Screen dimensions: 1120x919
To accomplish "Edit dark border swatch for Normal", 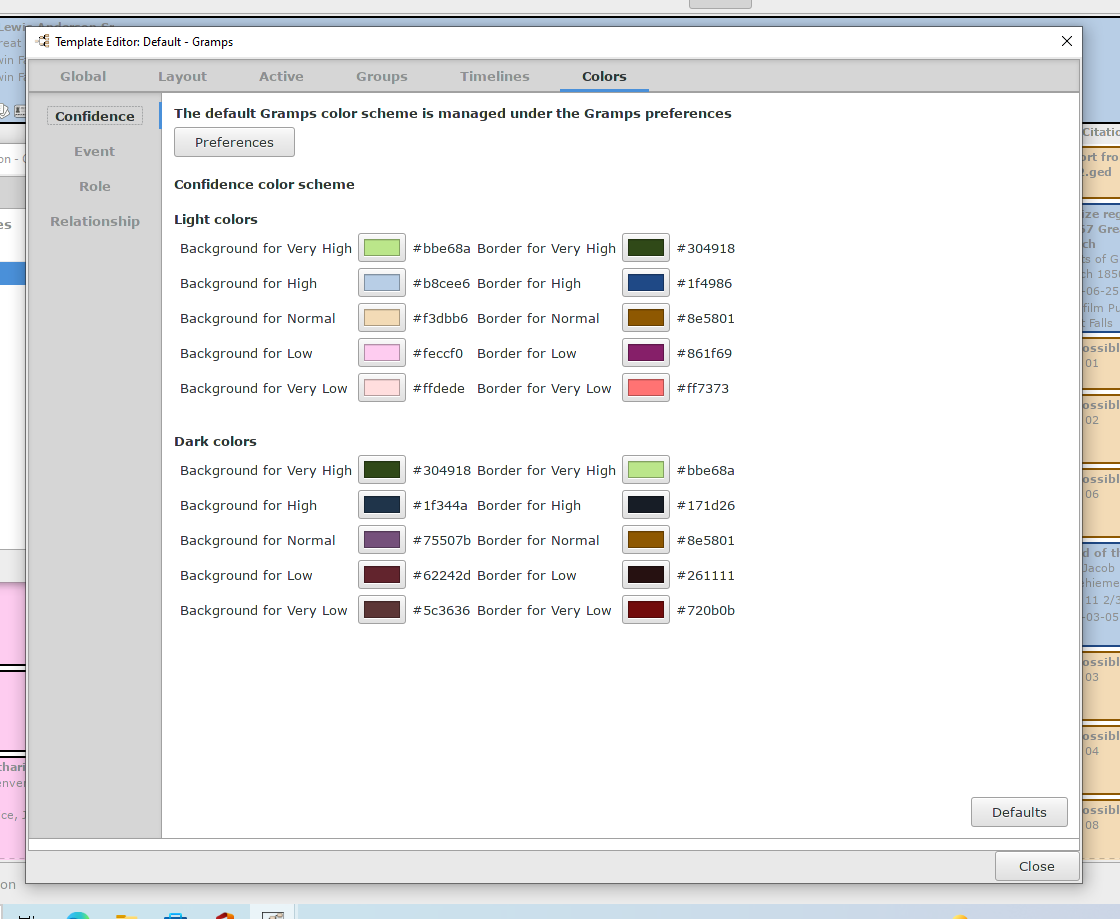I will click(646, 540).
